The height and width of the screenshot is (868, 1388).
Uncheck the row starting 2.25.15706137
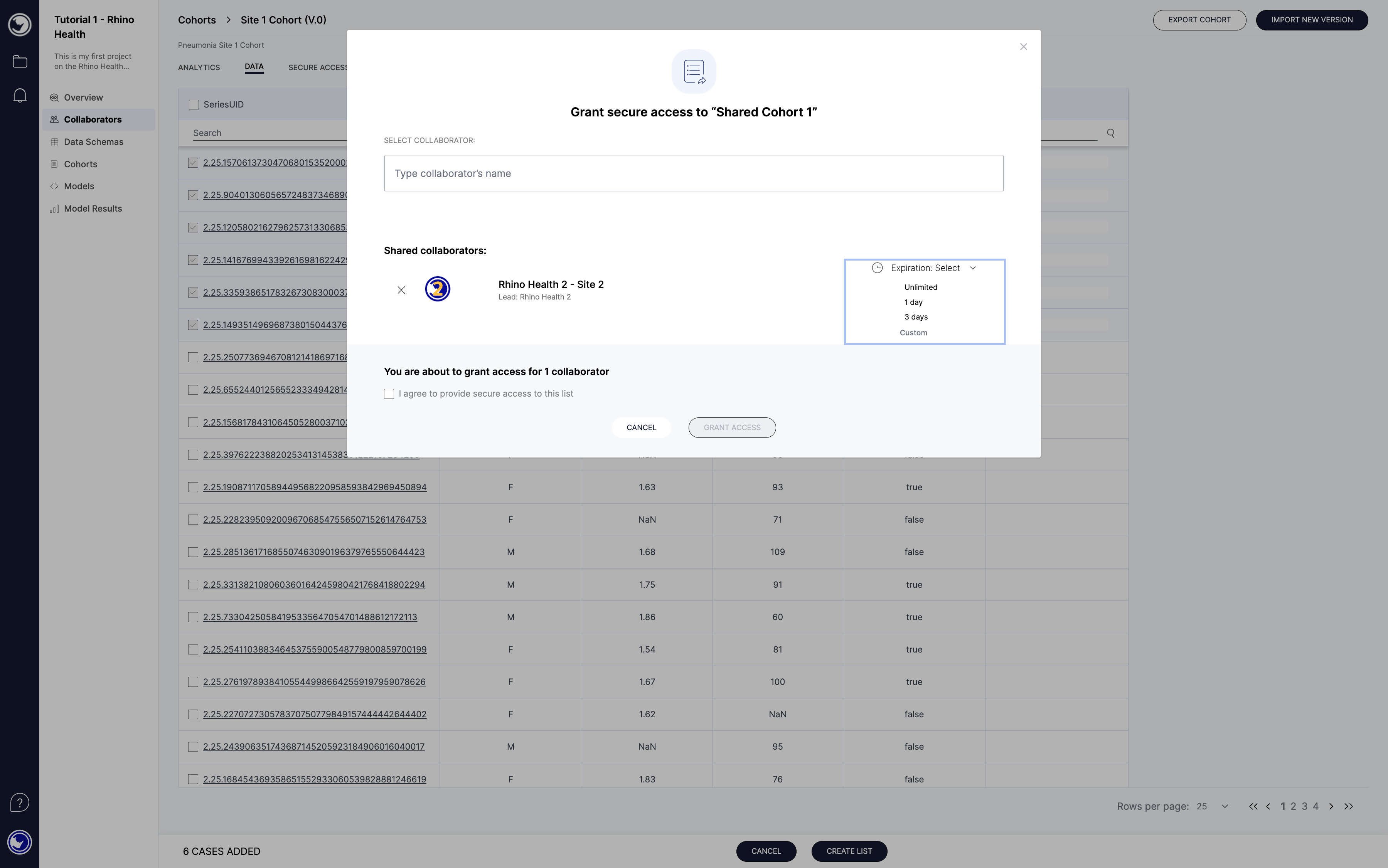193,163
